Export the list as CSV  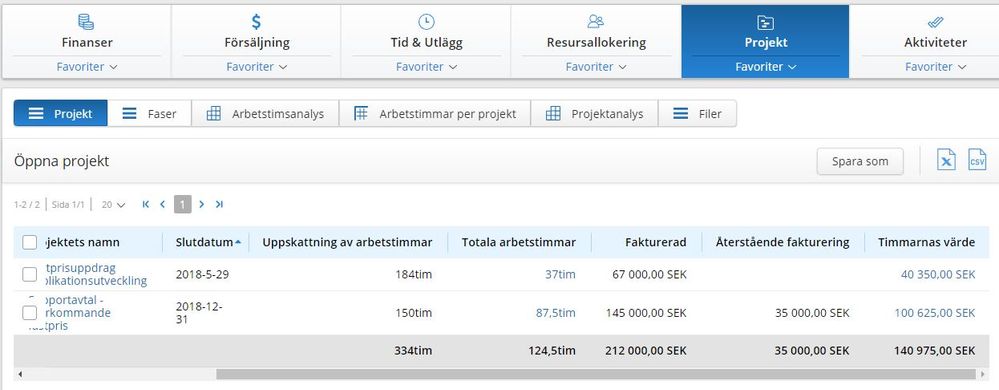coord(977,159)
